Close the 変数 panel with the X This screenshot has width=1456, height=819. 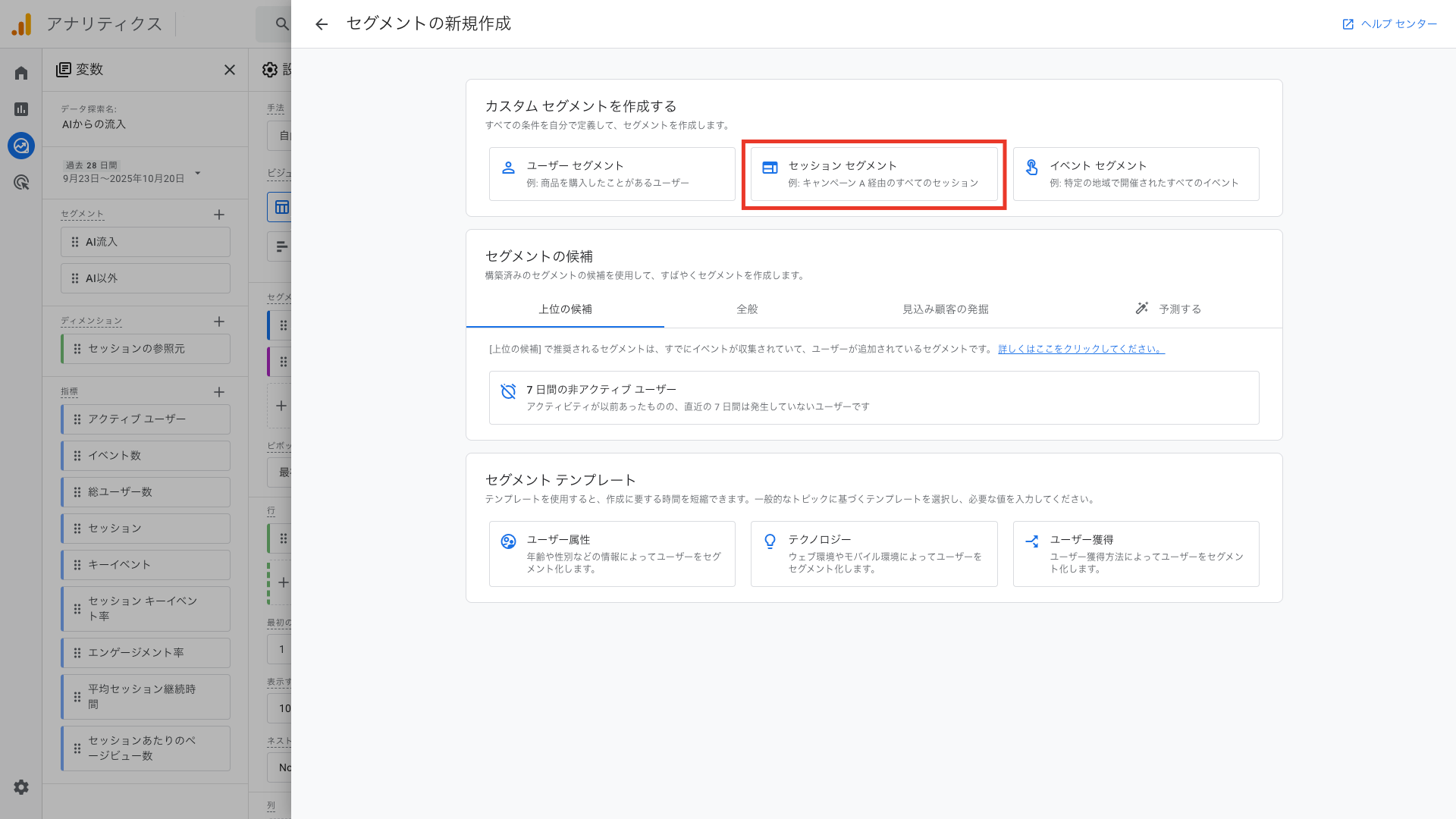click(230, 70)
